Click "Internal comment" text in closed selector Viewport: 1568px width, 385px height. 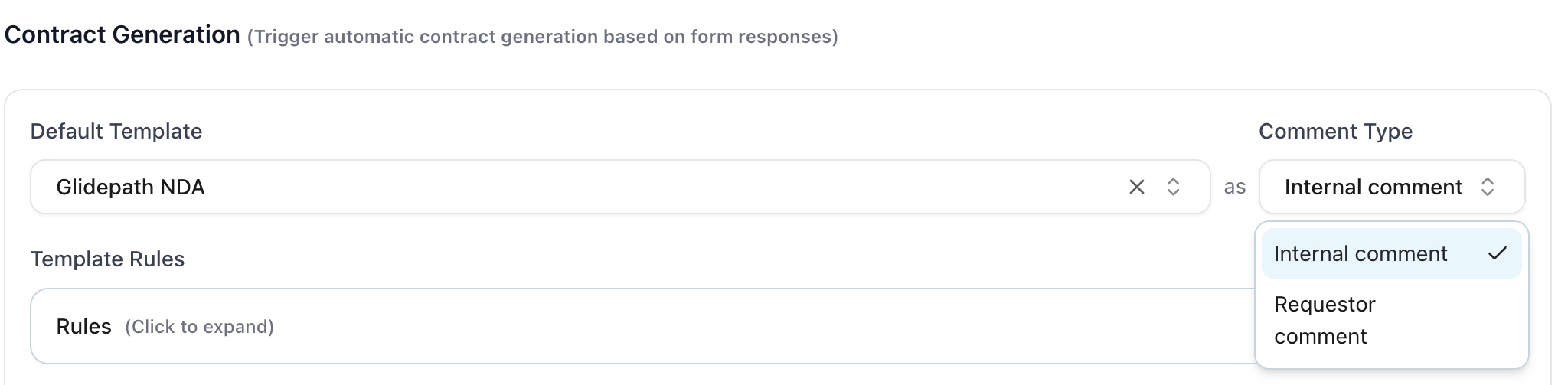(x=1373, y=187)
